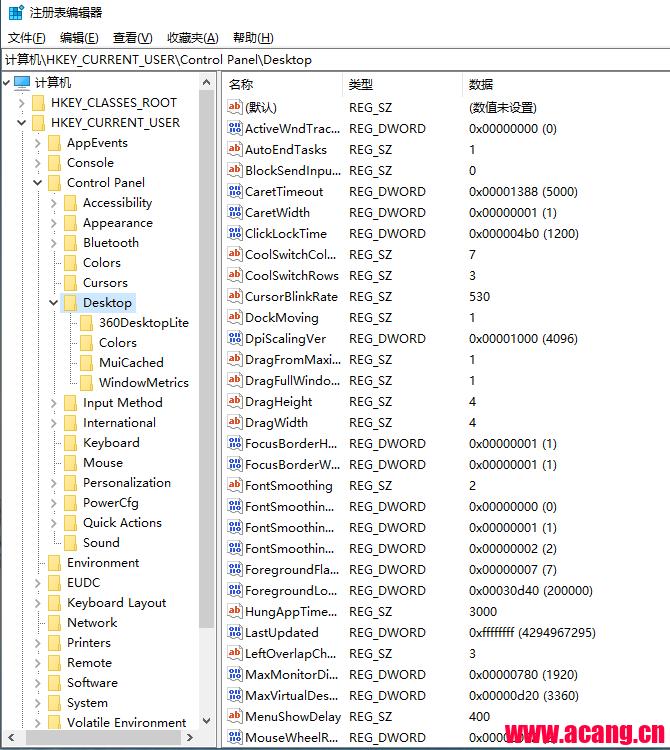Click the Sound key folder icon
This screenshot has height=750, width=670.
pyautogui.click(x=70, y=543)
